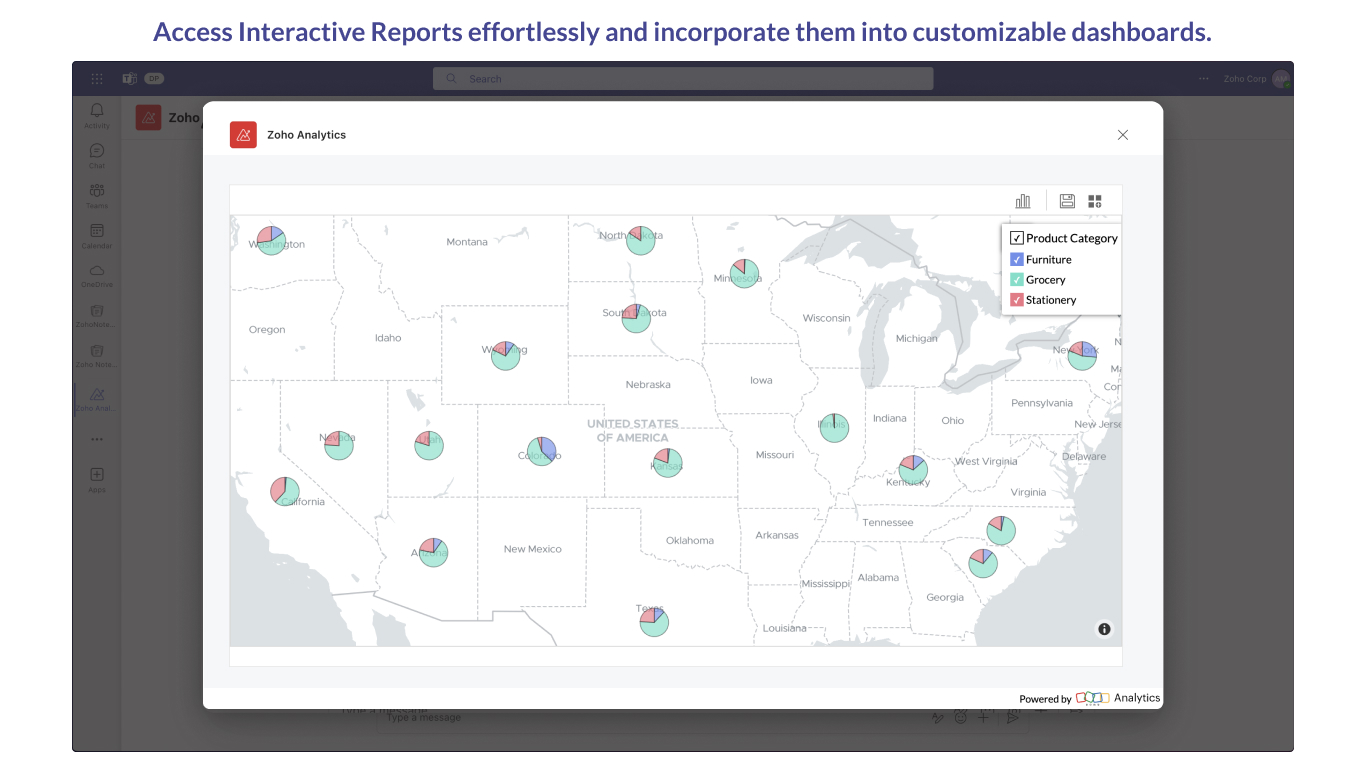Click the Nebraska label on the map

[x=648, y=384]
